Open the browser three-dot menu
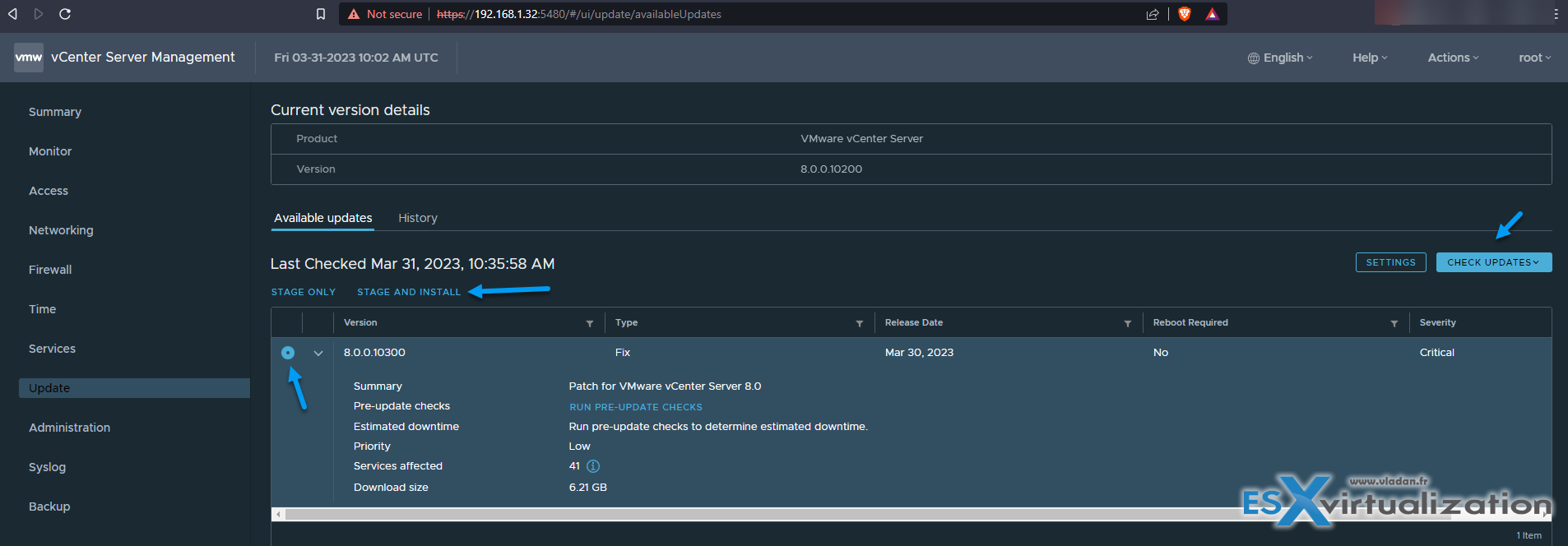 coord(1556,14)
